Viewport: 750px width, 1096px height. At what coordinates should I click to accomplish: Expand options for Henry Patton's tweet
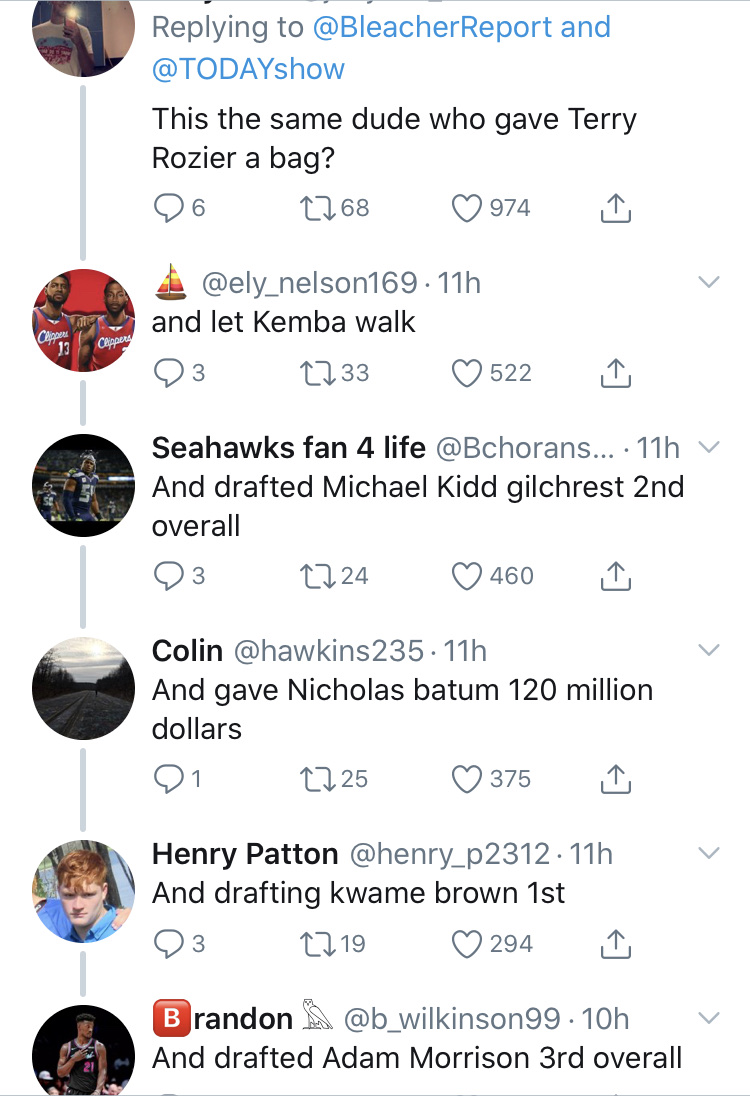click(708, 854)
